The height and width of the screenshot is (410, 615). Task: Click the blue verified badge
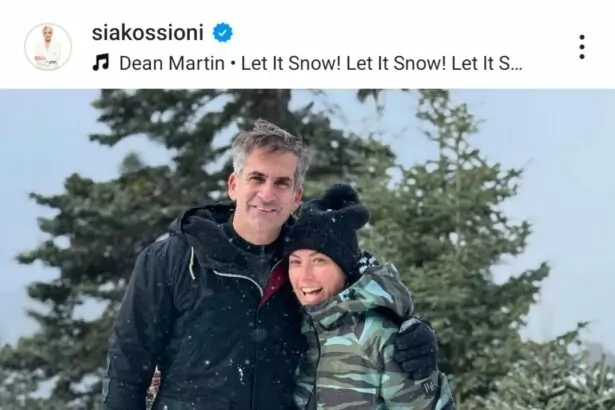point(223,33)
